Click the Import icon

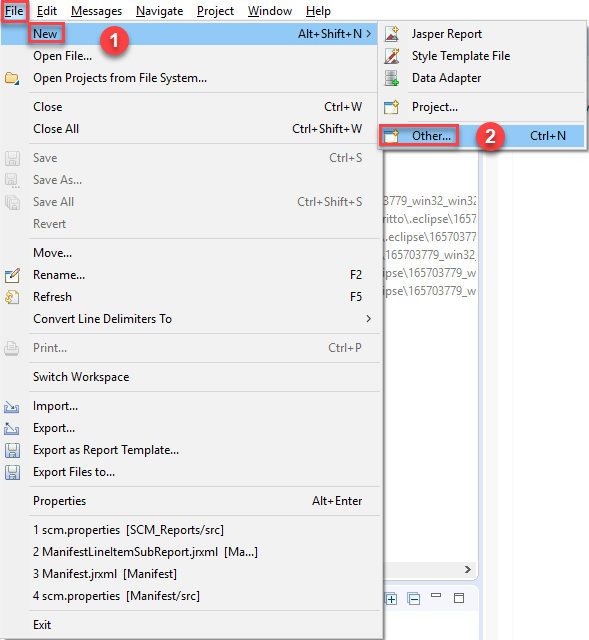coord(11,407)
